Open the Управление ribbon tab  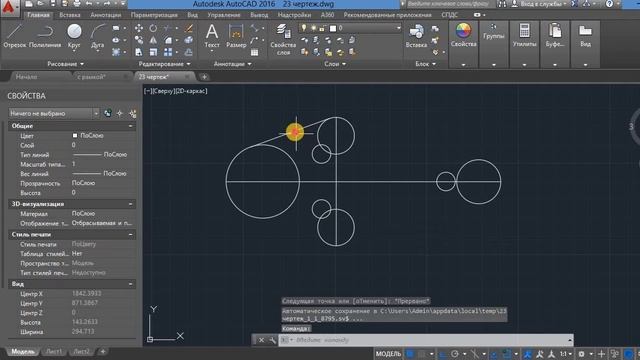pos(224,15)
